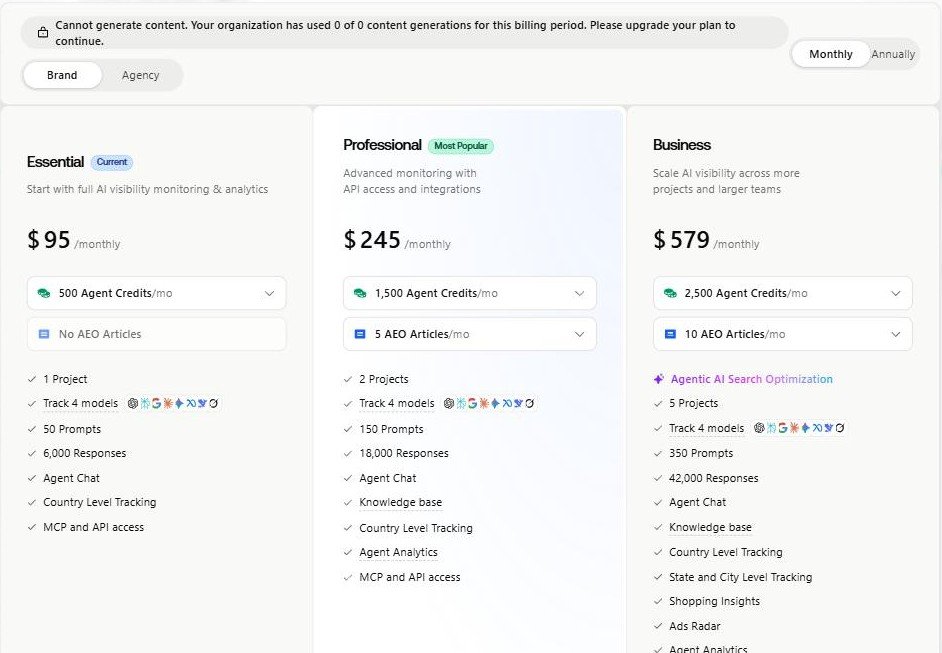Open the 5 AEO Articles dropdown
The height and width of the screenshot is (653, 942).
coord(470,334)
